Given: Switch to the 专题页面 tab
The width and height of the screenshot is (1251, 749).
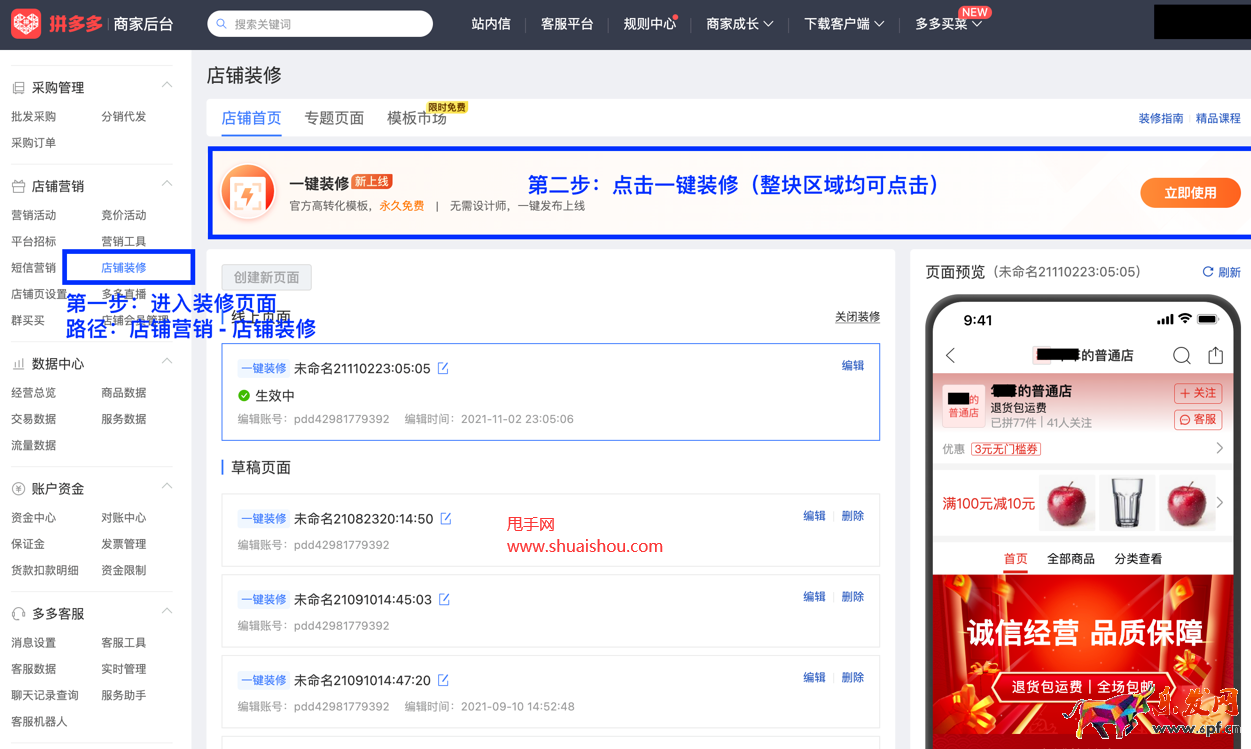Looking at the screenshot, I should pos(334,118).
